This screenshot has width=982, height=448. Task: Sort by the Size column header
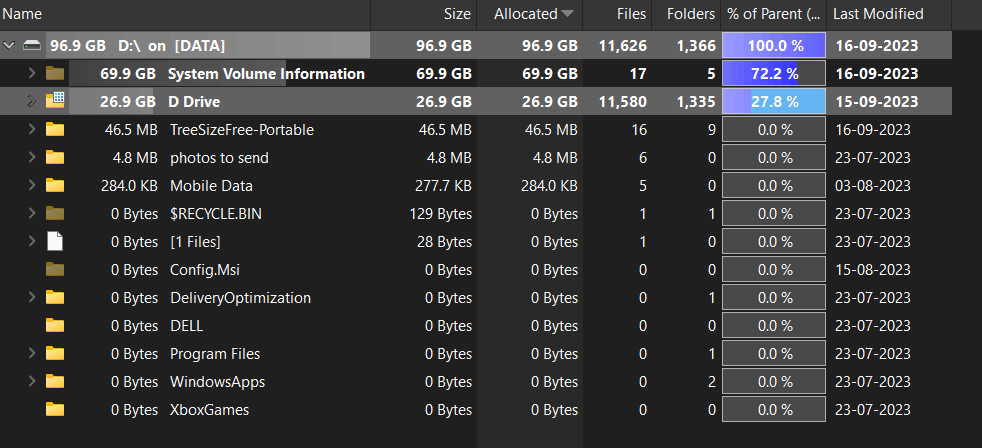423,14
